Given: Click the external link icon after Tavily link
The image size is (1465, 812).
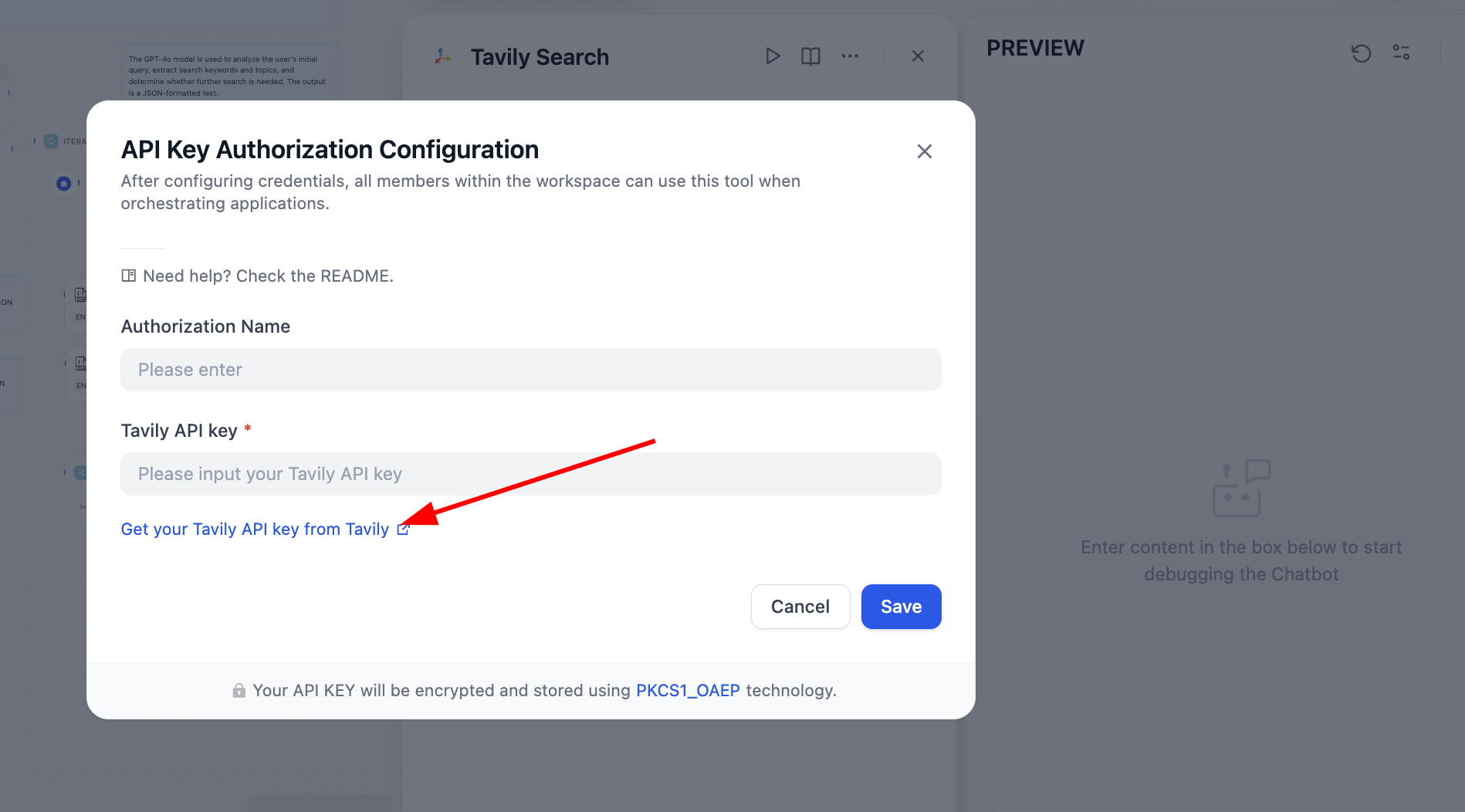Looking at the screenshot, I should [x=403, y=529].
